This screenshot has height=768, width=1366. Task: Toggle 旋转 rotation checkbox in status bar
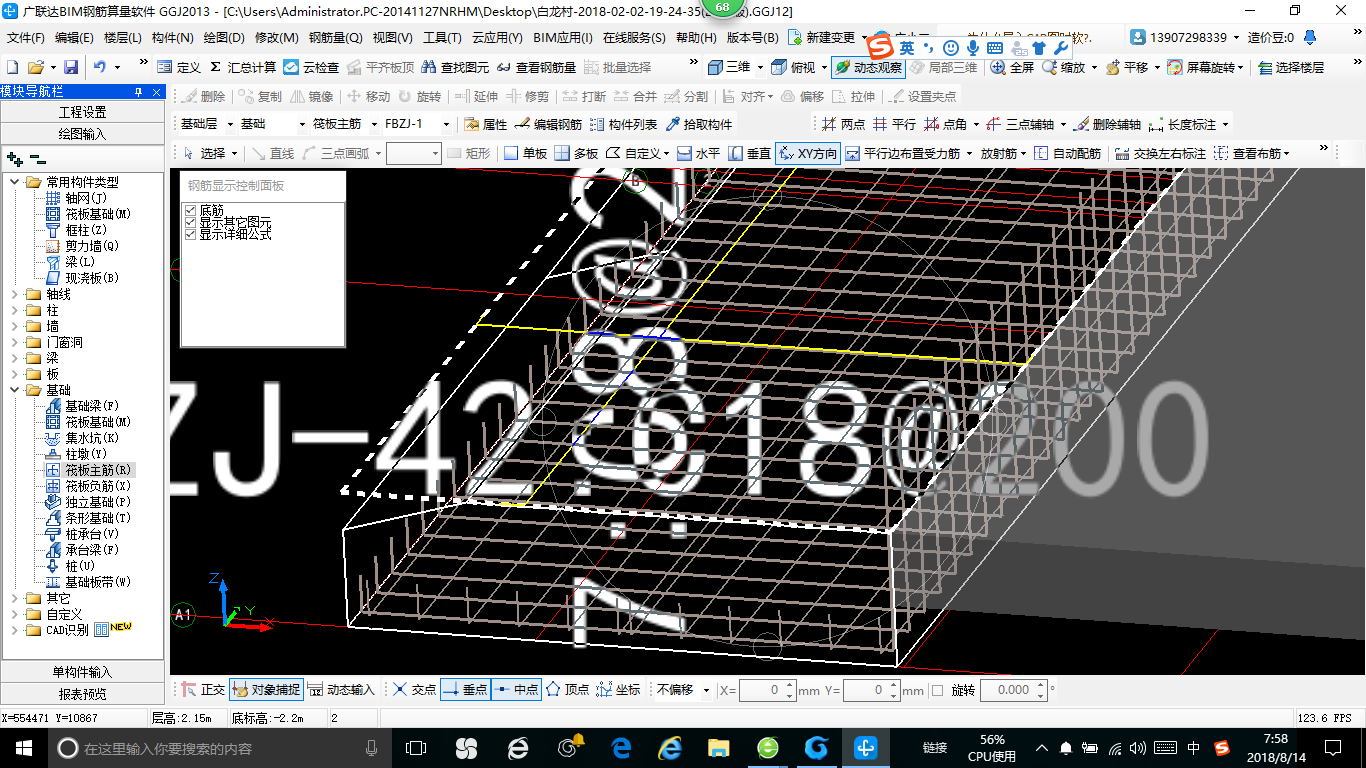tap(937, 690)
